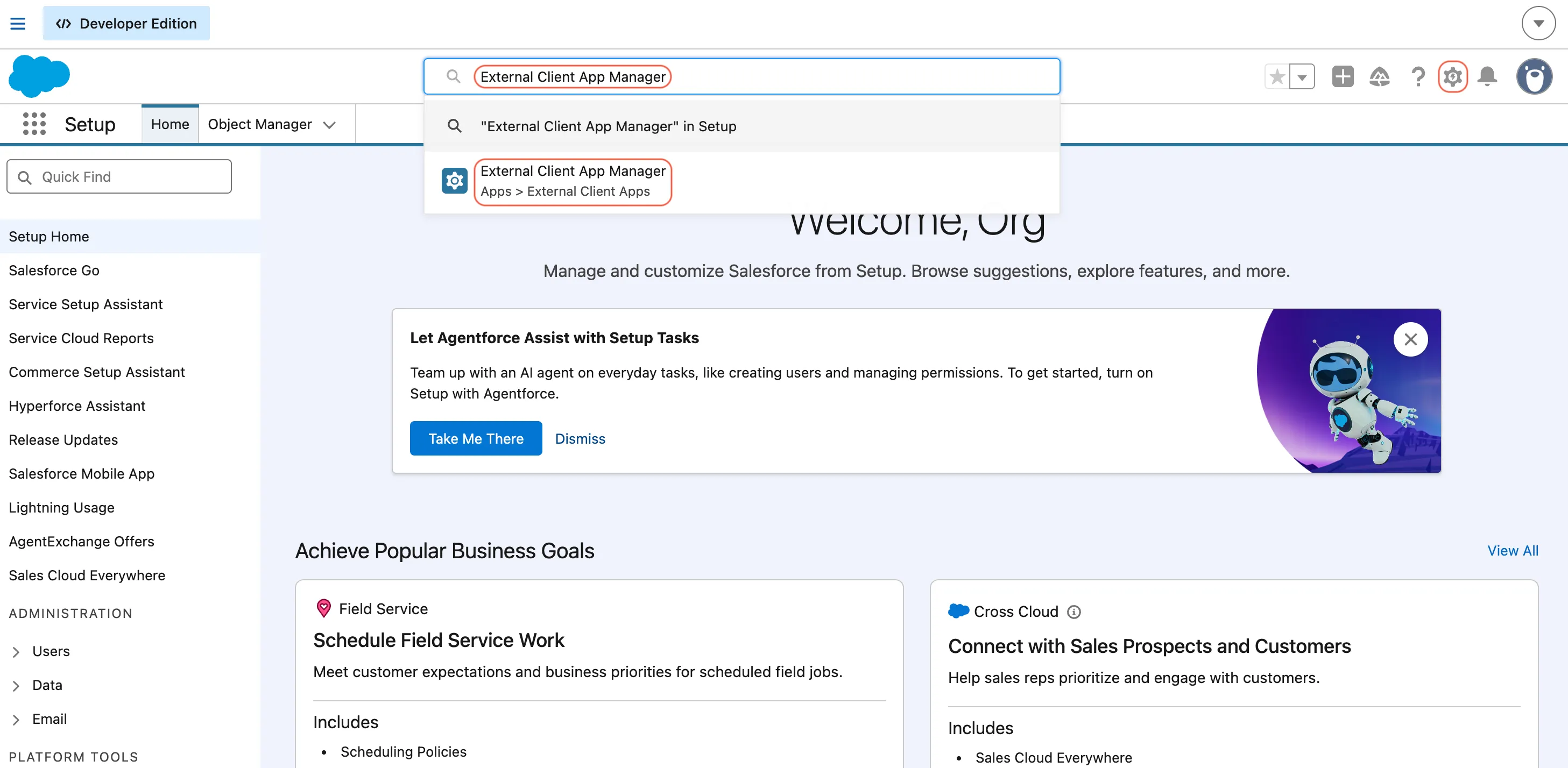This screenshot has width=1568, height=768.
Task: Click the search icon in "in Setup" suggestion
Action: 454,126
